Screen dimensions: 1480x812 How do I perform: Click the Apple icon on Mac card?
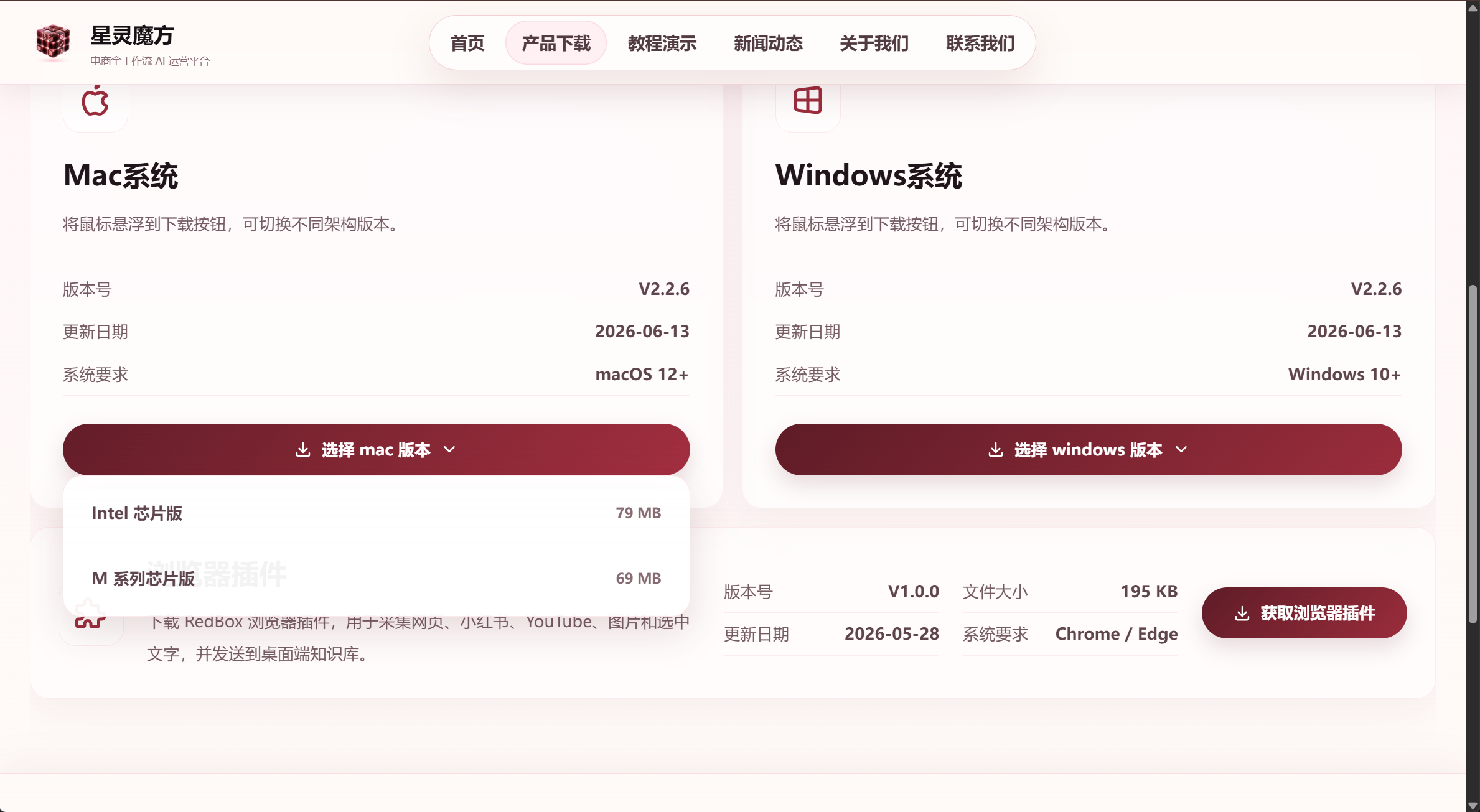pos(95,101)
